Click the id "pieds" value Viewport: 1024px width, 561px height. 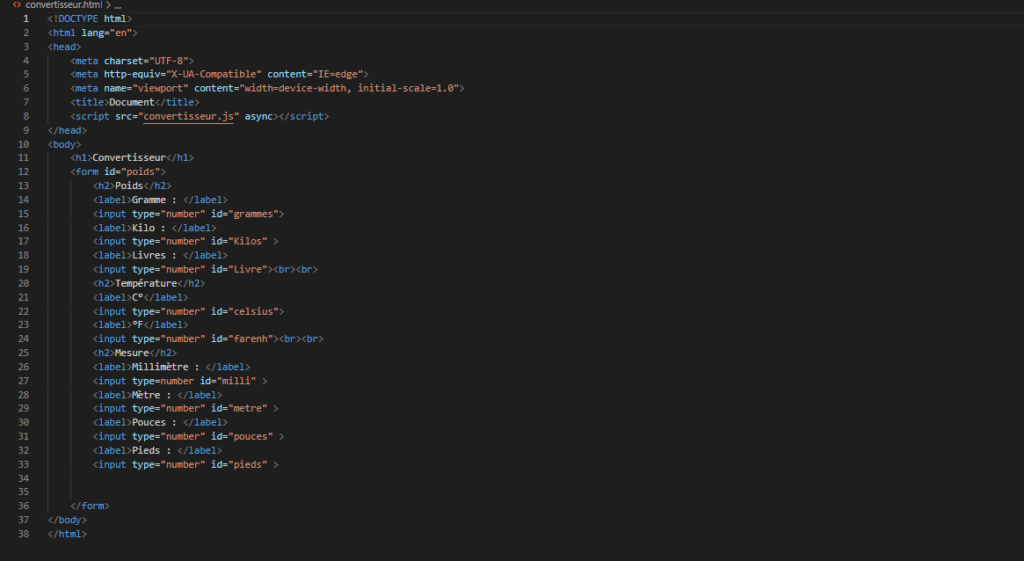pyautogui.click(x=248, y=465)
